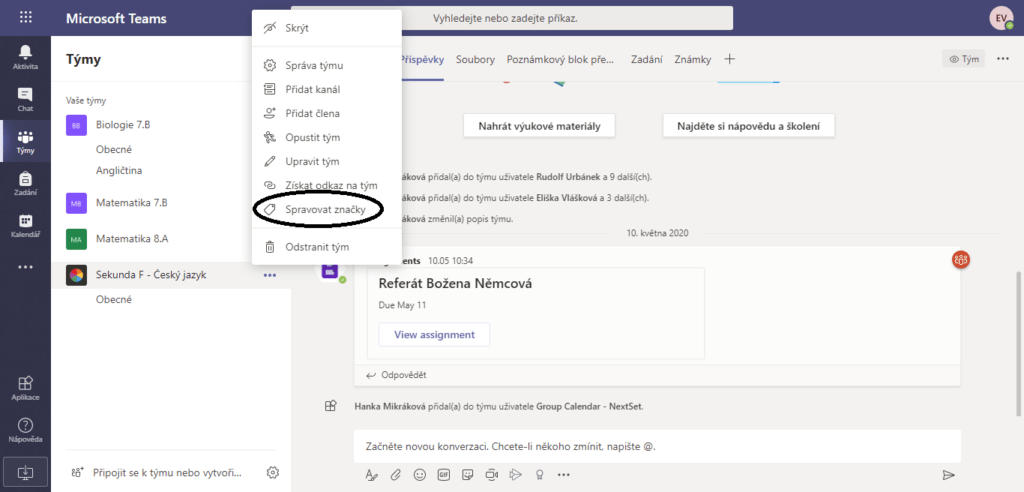Click Nahrát výukové materiály button

539,126
